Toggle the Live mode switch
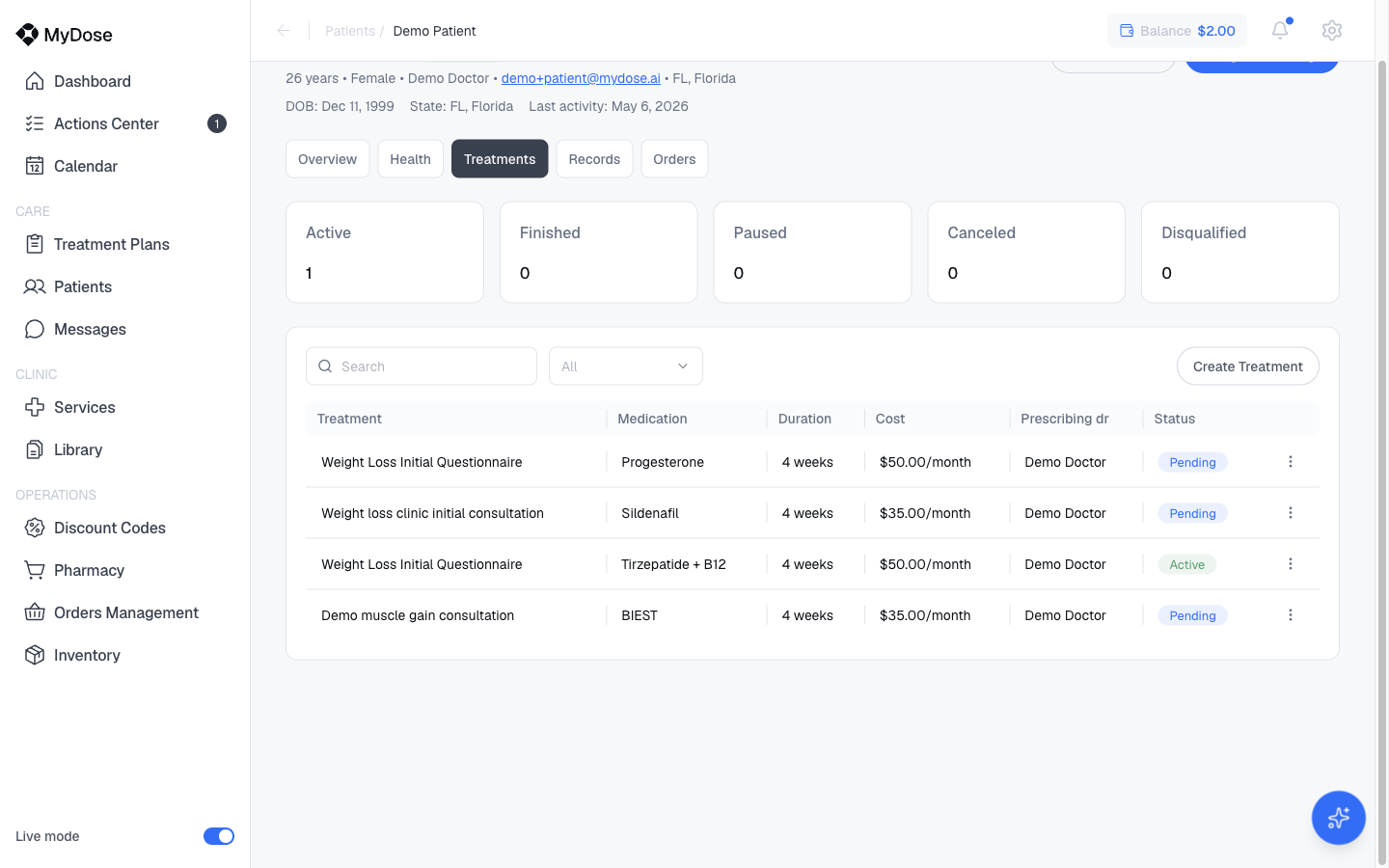Viewport: 1389px width, 868px height. (219, 836)
